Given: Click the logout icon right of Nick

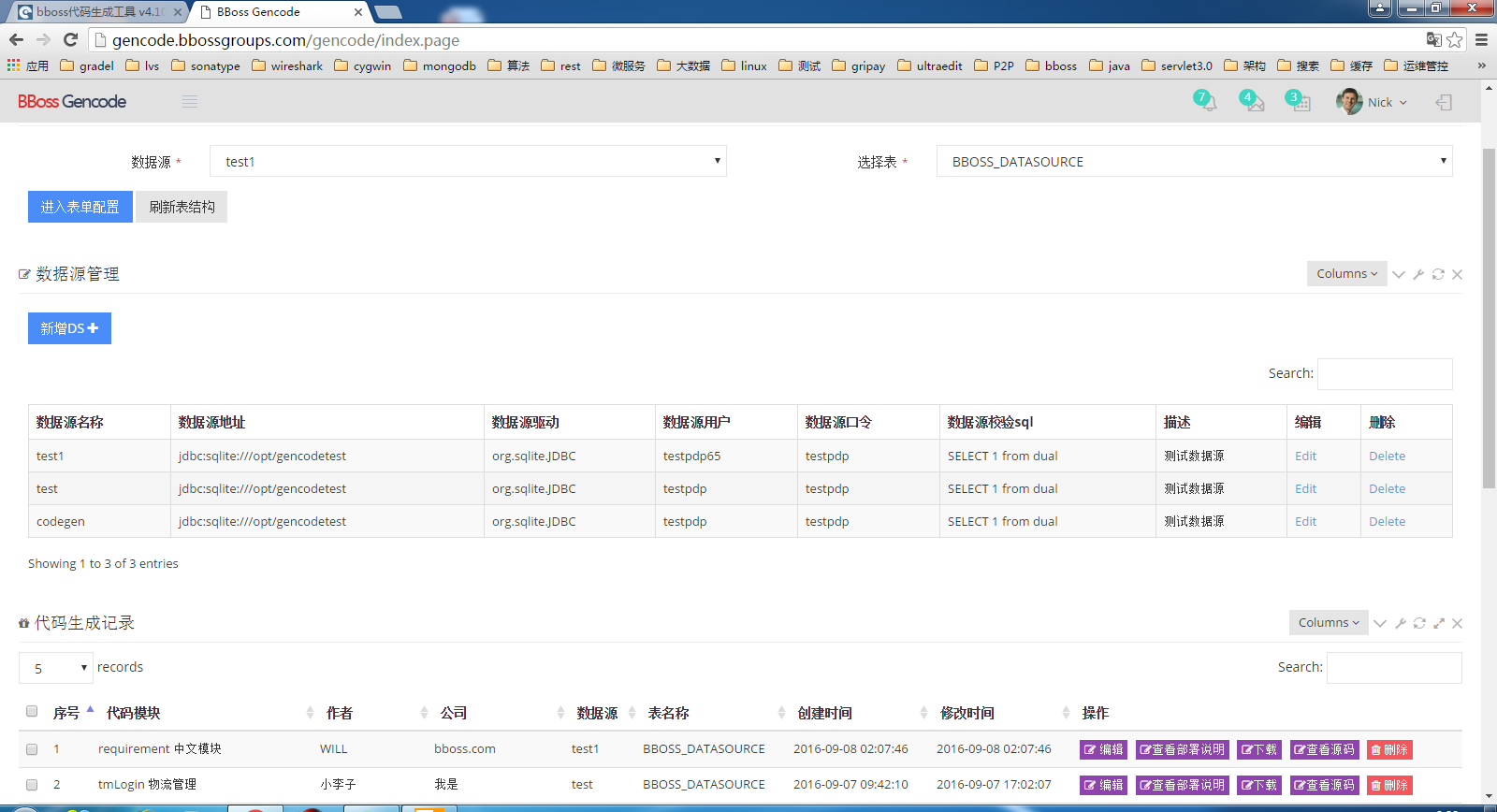Looking at the screenshot, I should 1444,102.
